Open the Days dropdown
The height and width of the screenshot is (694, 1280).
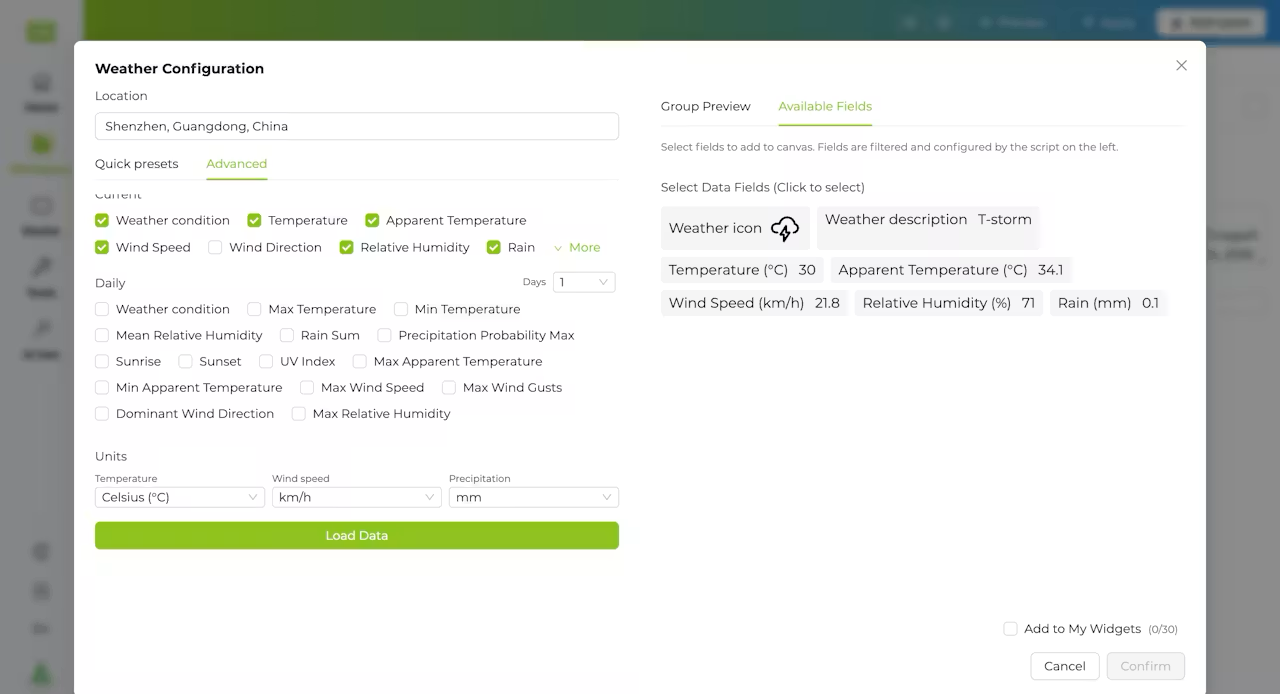[x=584, y=282]
